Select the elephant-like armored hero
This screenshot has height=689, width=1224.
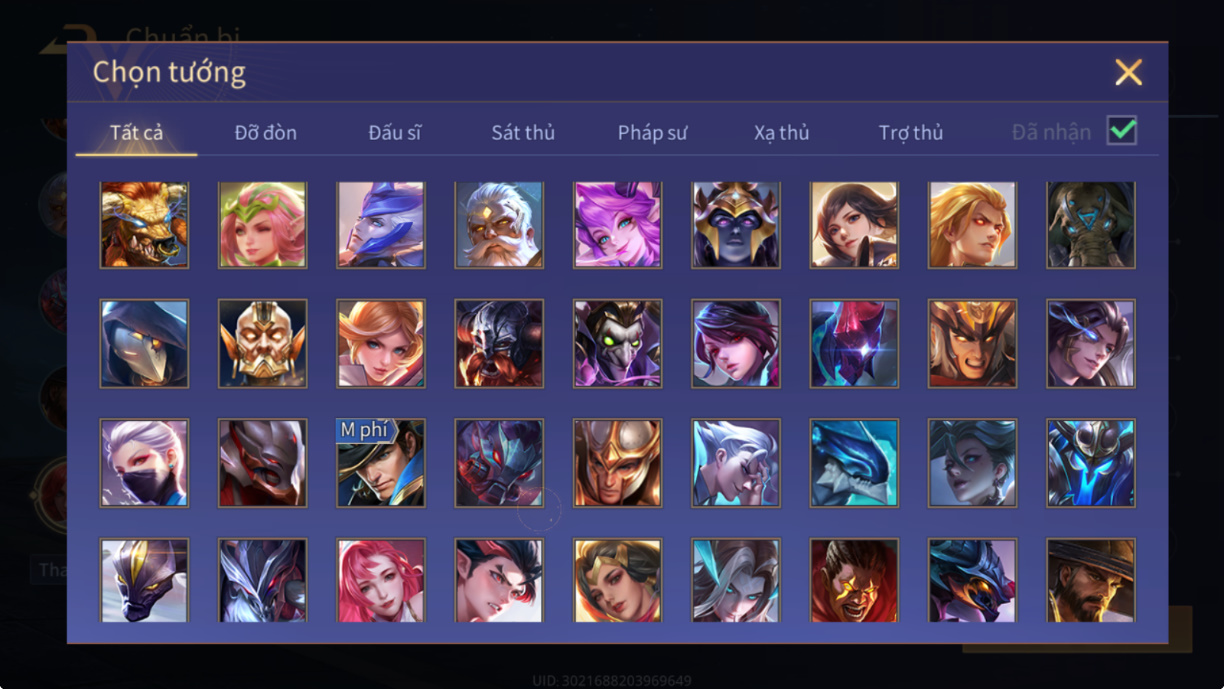click(1091, 225)
